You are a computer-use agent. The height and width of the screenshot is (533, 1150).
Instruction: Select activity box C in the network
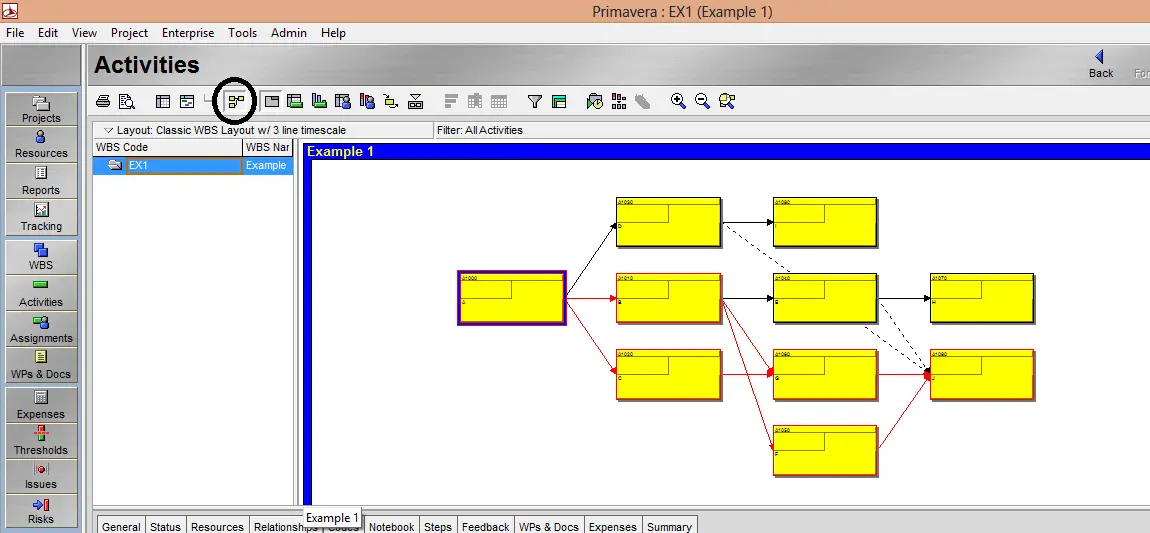[669, 375]
